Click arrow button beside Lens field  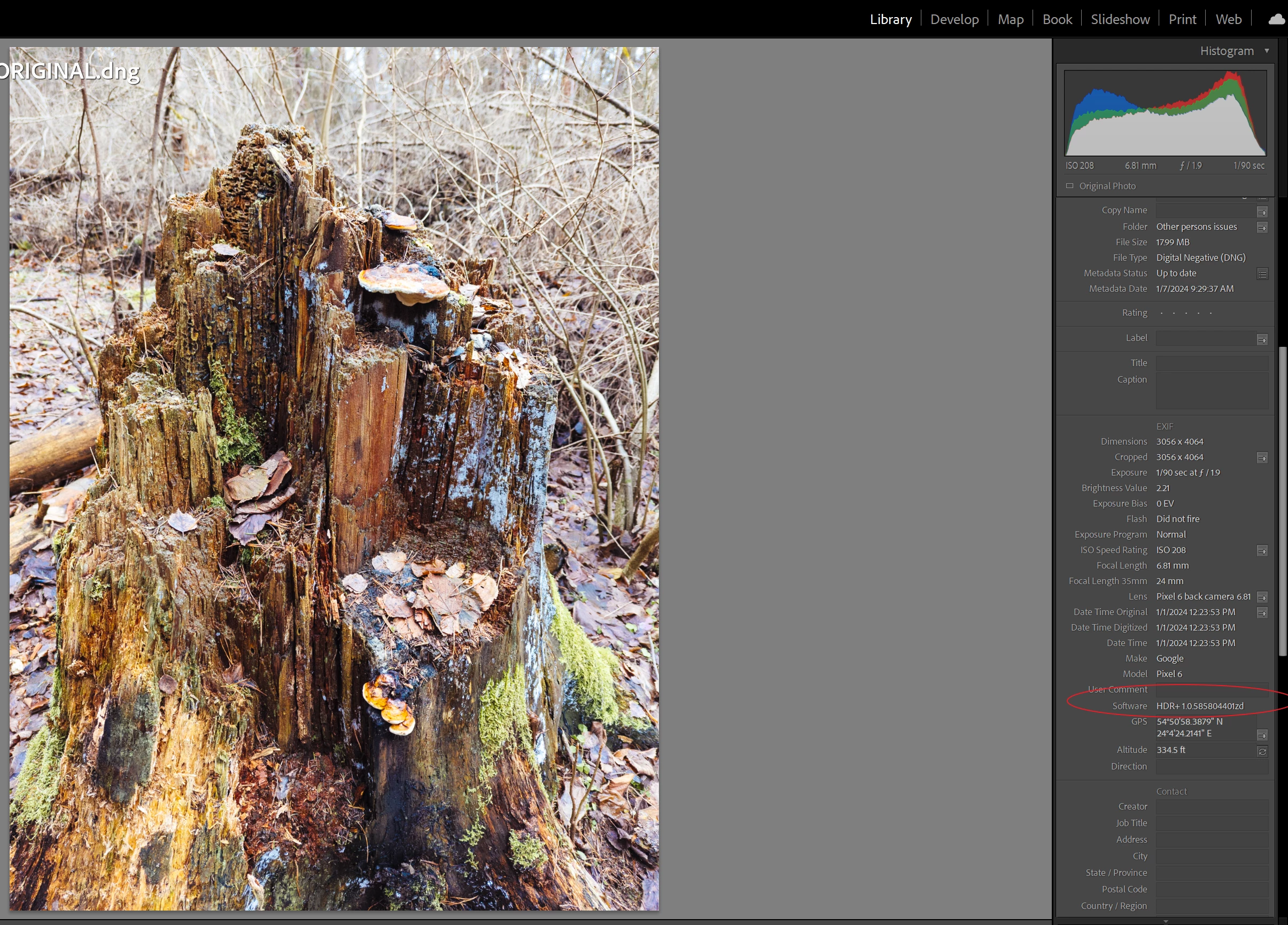click(1262, 597)
